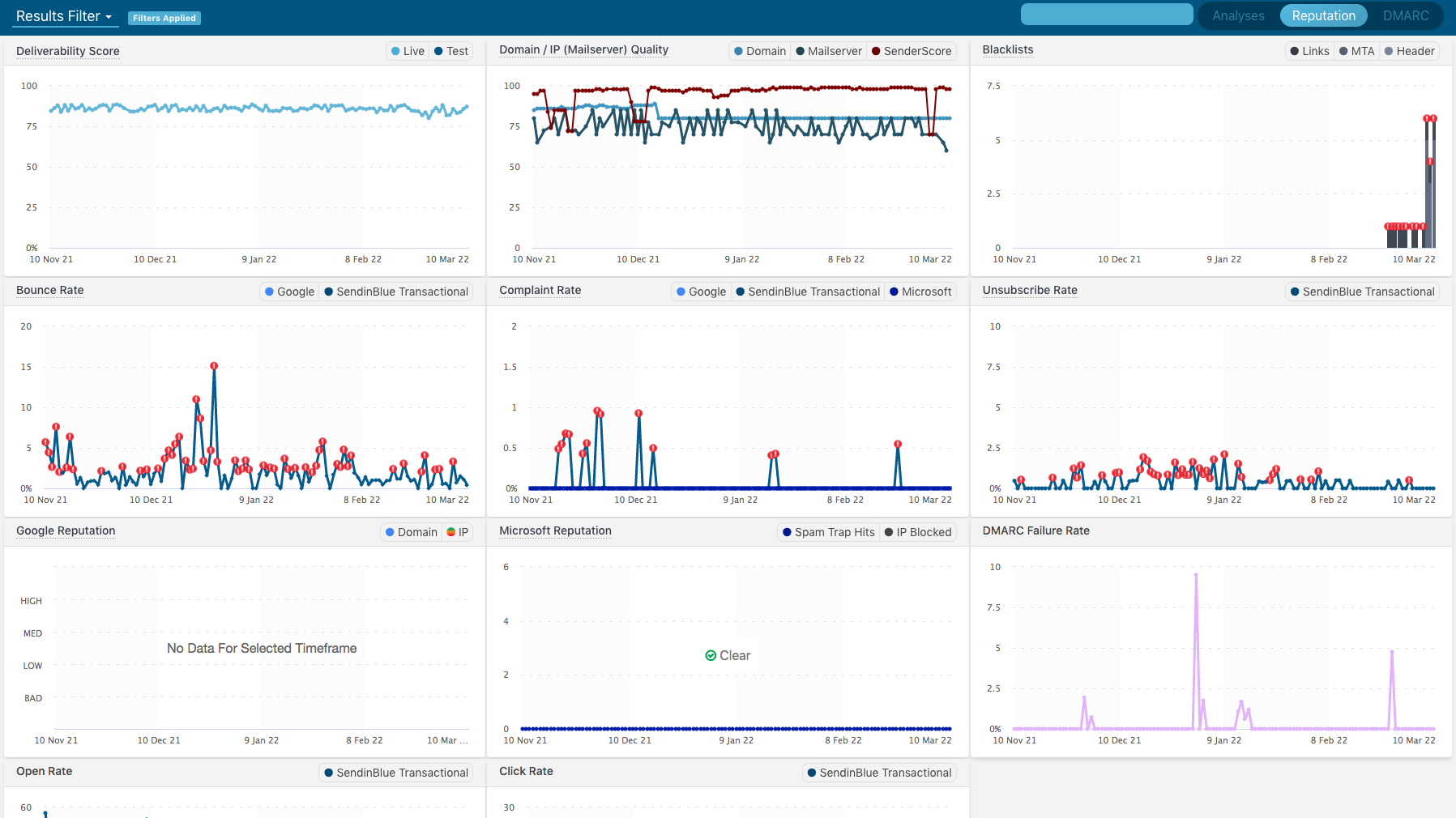1456x818 pixels.
Task: Toggle Live series in Deliverability Score
Action: [408, 51]
